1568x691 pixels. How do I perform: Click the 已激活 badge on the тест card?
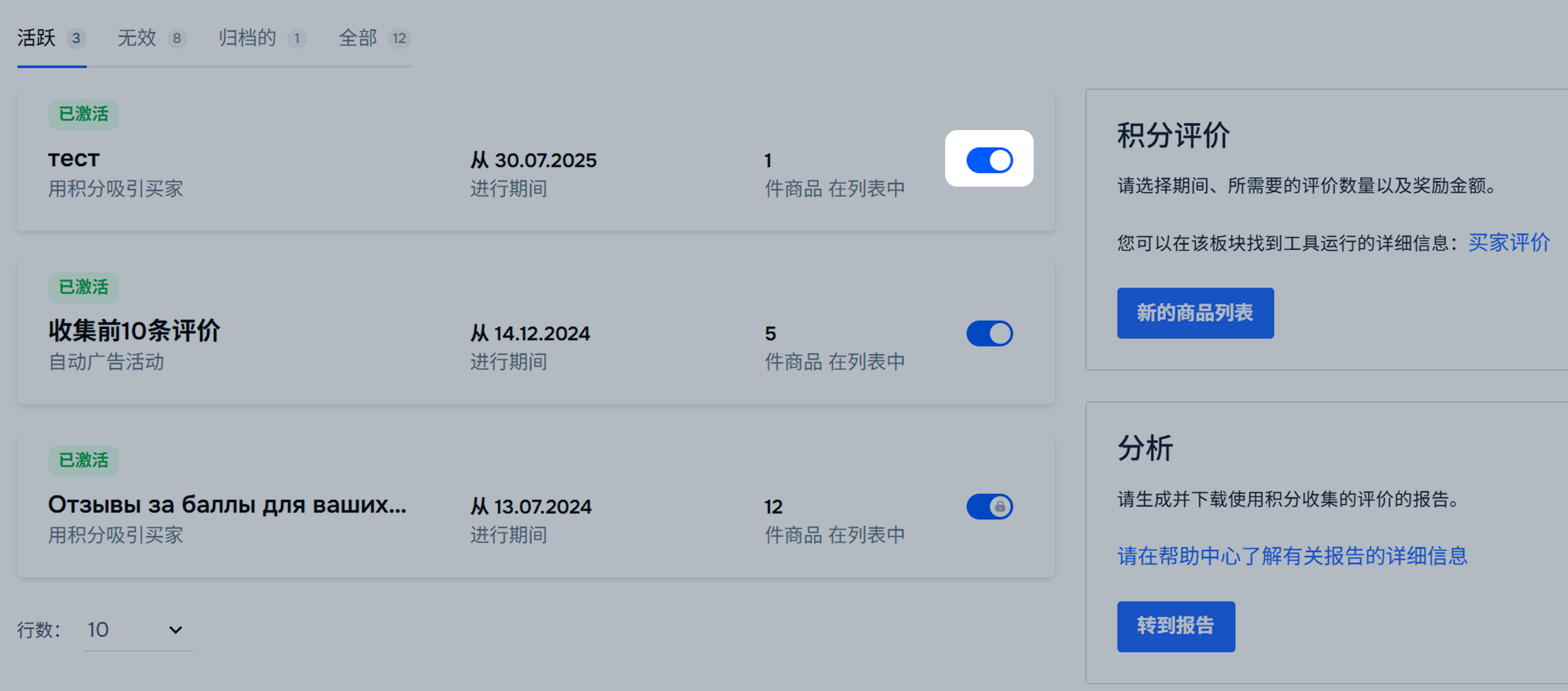tap(84, 114)
